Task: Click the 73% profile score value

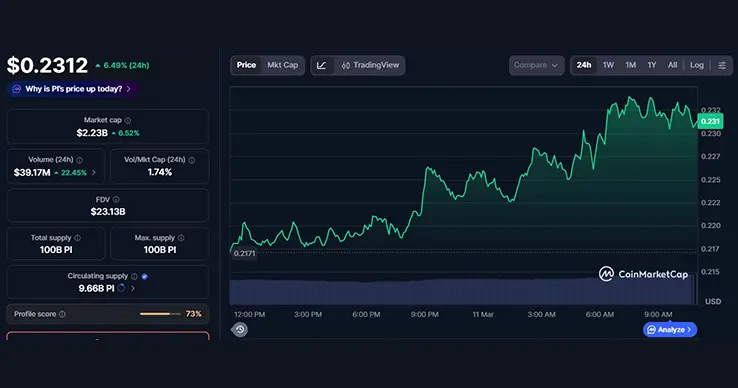Action: click(x=193, y=314)
